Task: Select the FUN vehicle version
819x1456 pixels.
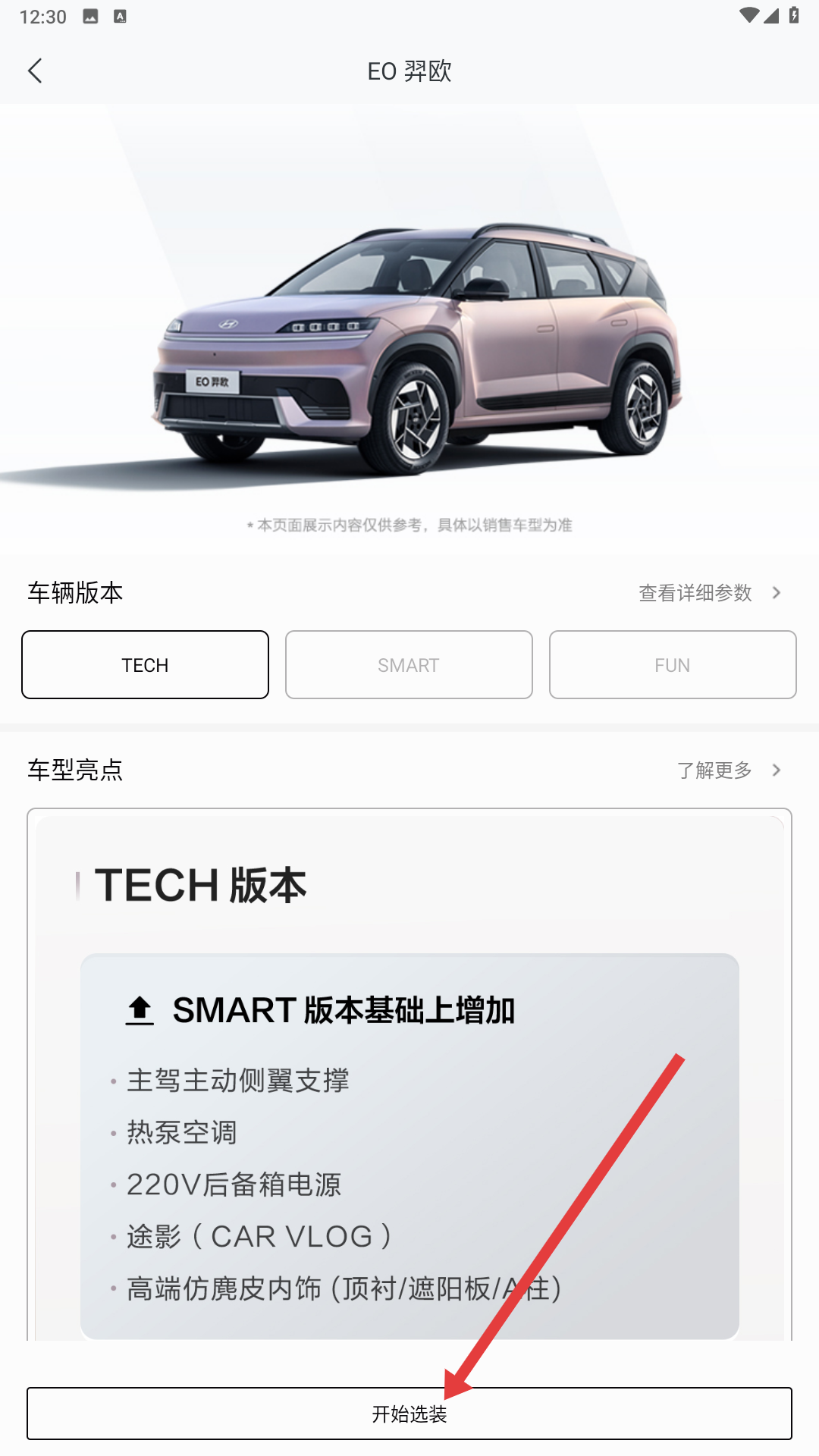Action: 673,665
